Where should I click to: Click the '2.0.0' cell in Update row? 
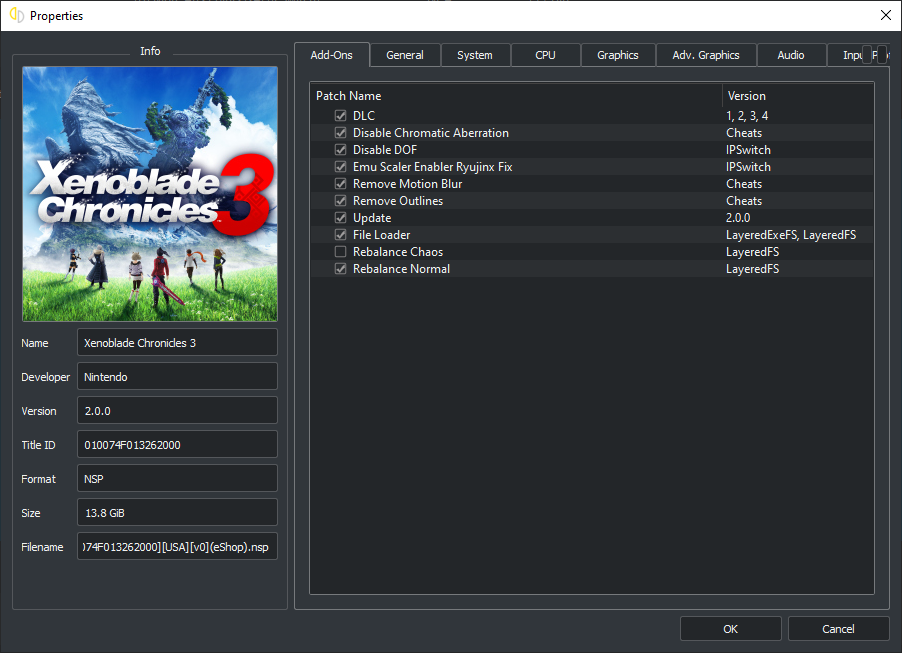pyautogui.click(x=738, y=217)
